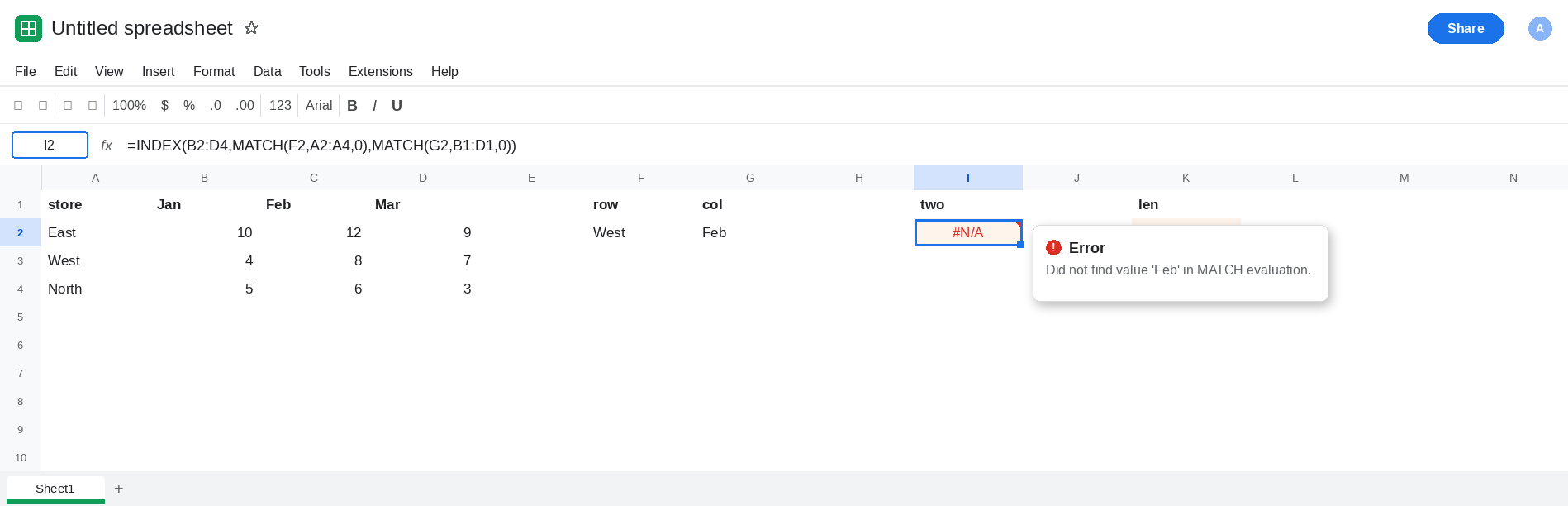This screenshot has height=506, width=1568.
Task: Click the 'East' store cell
Action: pos(96,232)
